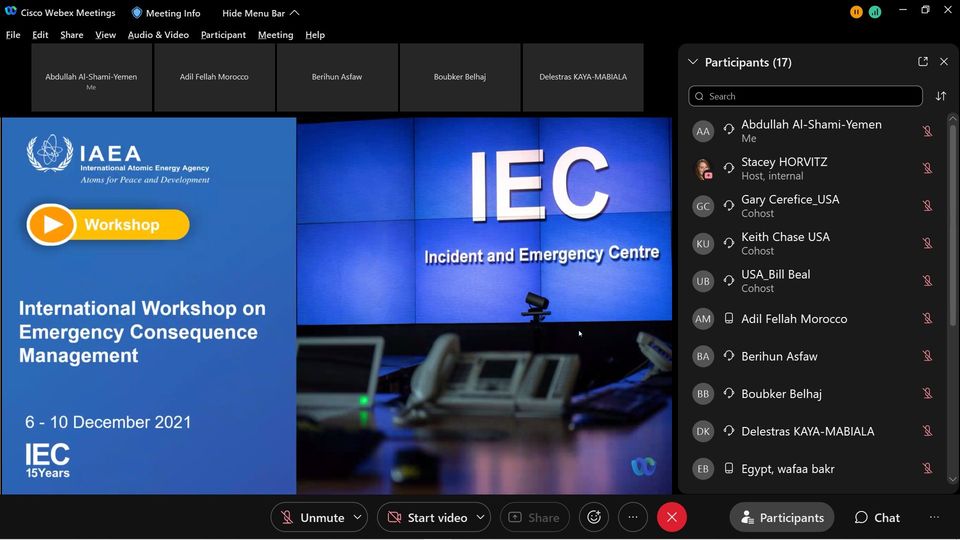This screenshot has height=540, width=960.
Task: Click the Meeting Info shield icon
Action: (137, 13)
